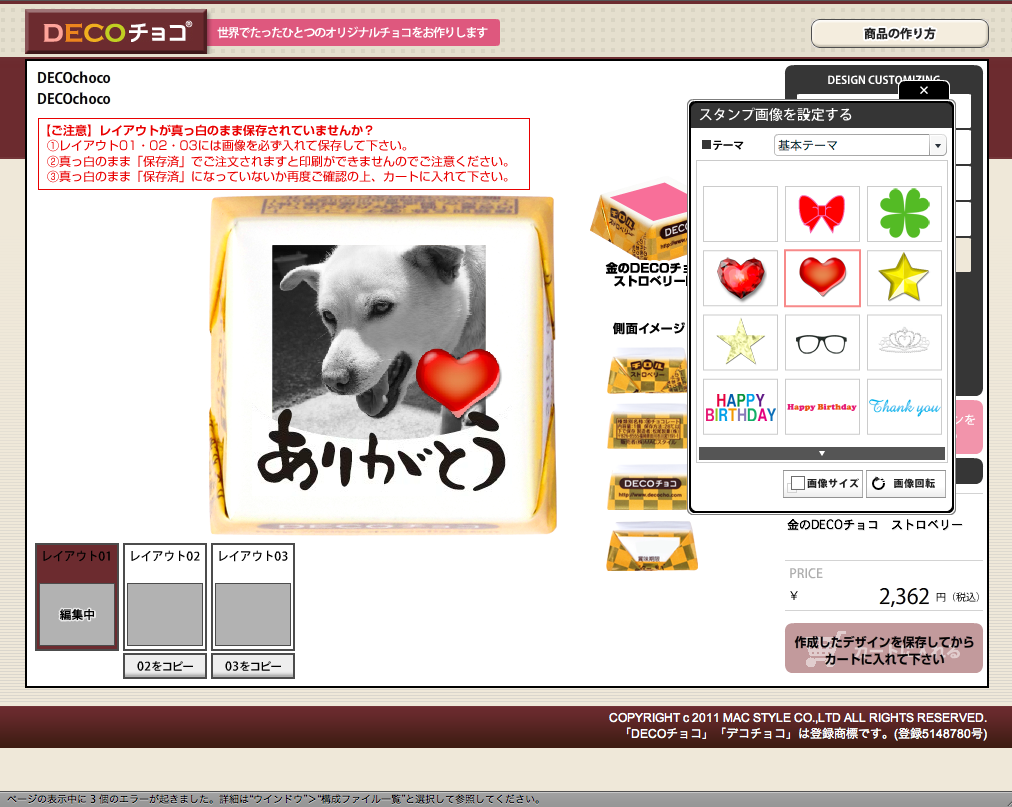Click the 03をコピー button

coord(253,666)
